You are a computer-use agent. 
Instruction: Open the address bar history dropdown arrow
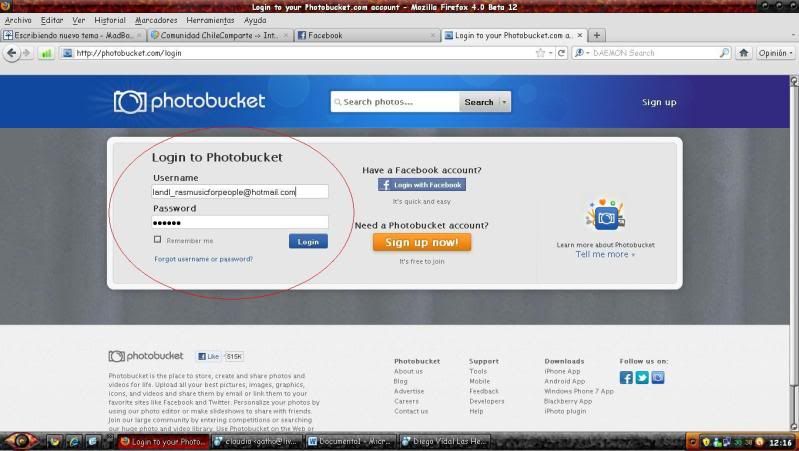click(x=550, y=53)
